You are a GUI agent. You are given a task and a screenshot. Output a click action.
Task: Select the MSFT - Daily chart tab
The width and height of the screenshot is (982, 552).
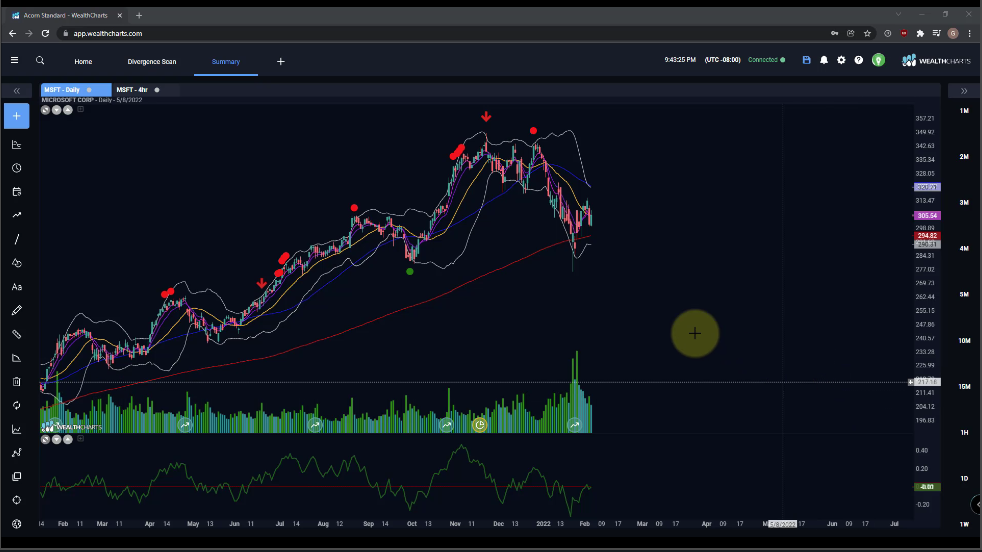76,90
